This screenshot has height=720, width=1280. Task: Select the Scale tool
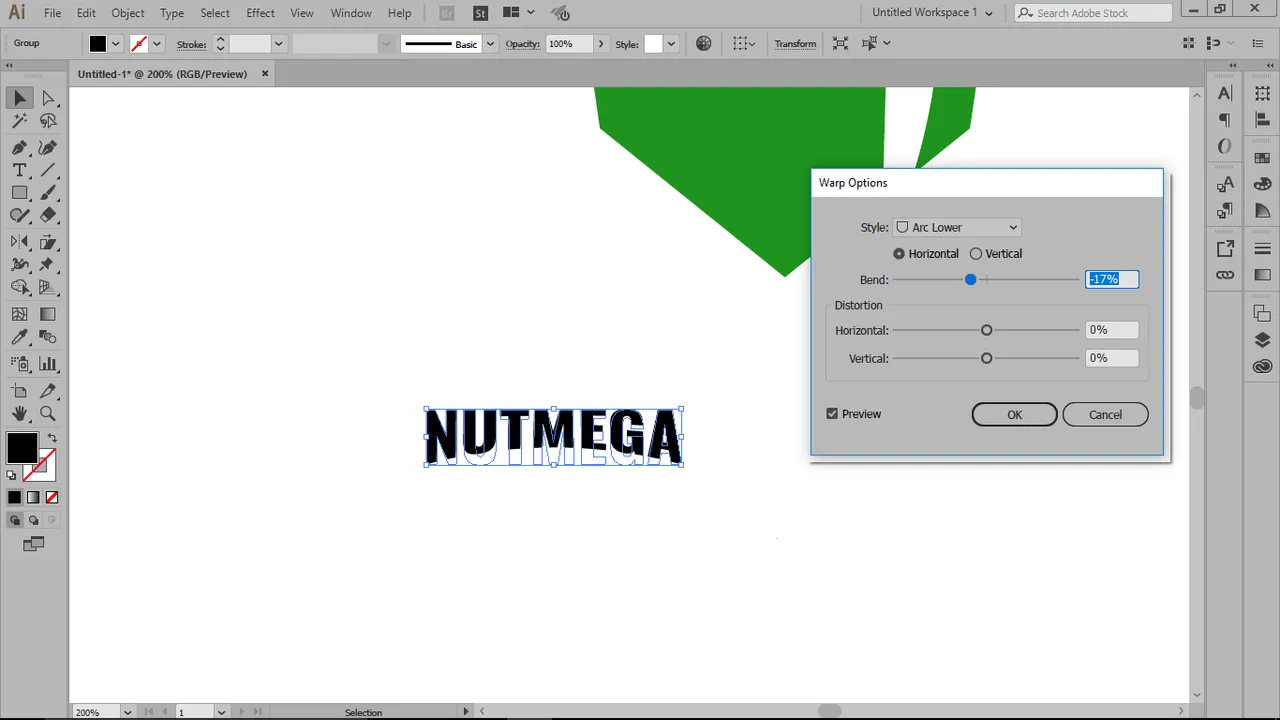tap(48, 242)
